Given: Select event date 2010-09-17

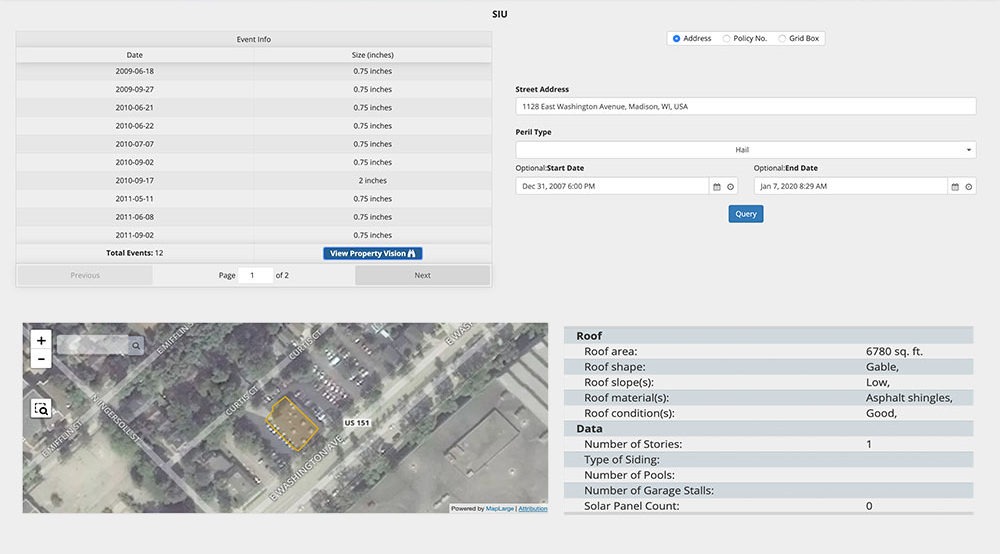Looking at the screenshot, I should 135,180.
